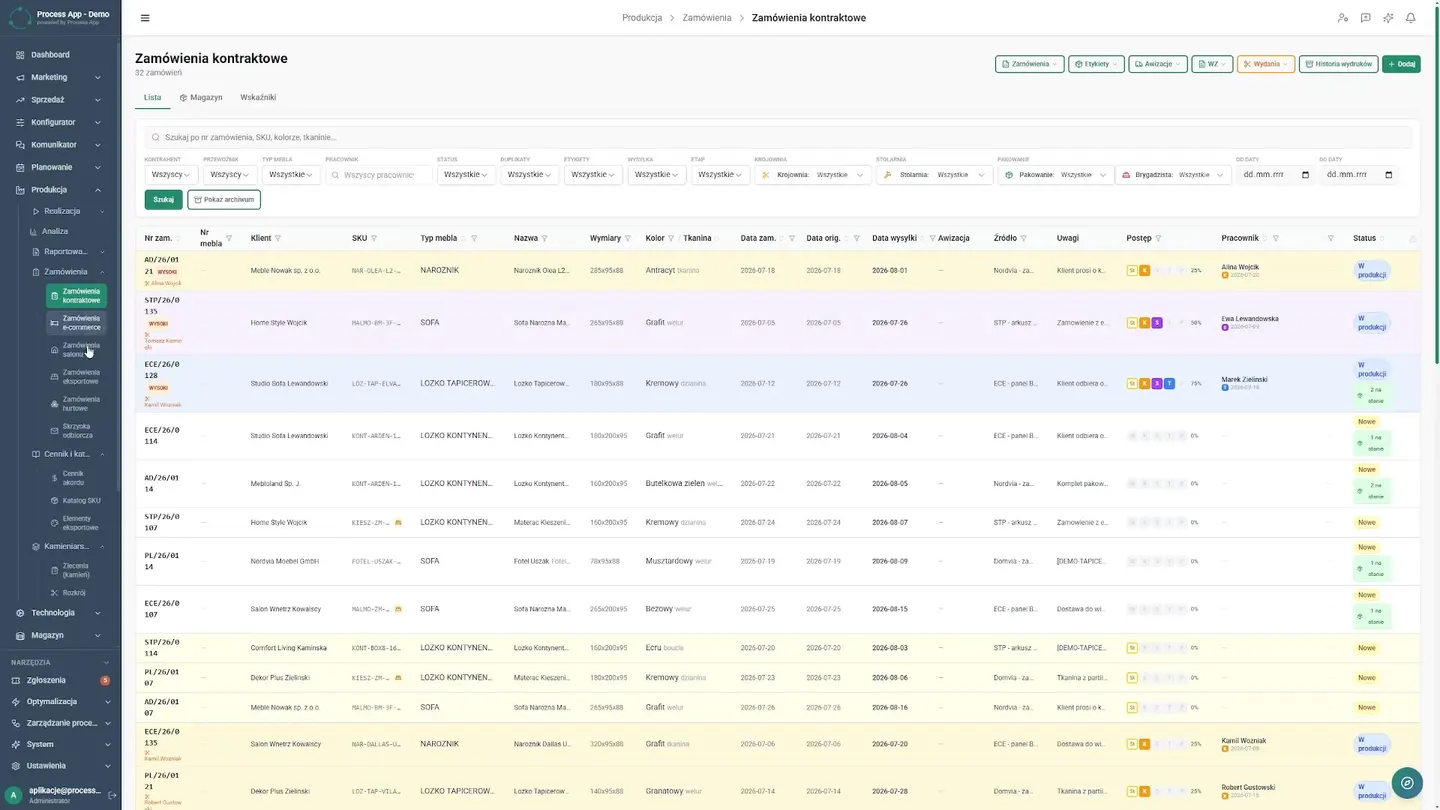The image size is (1440, 810).
Task: Click the logout icon next to Administrator
Action: (x=112, y=795)
